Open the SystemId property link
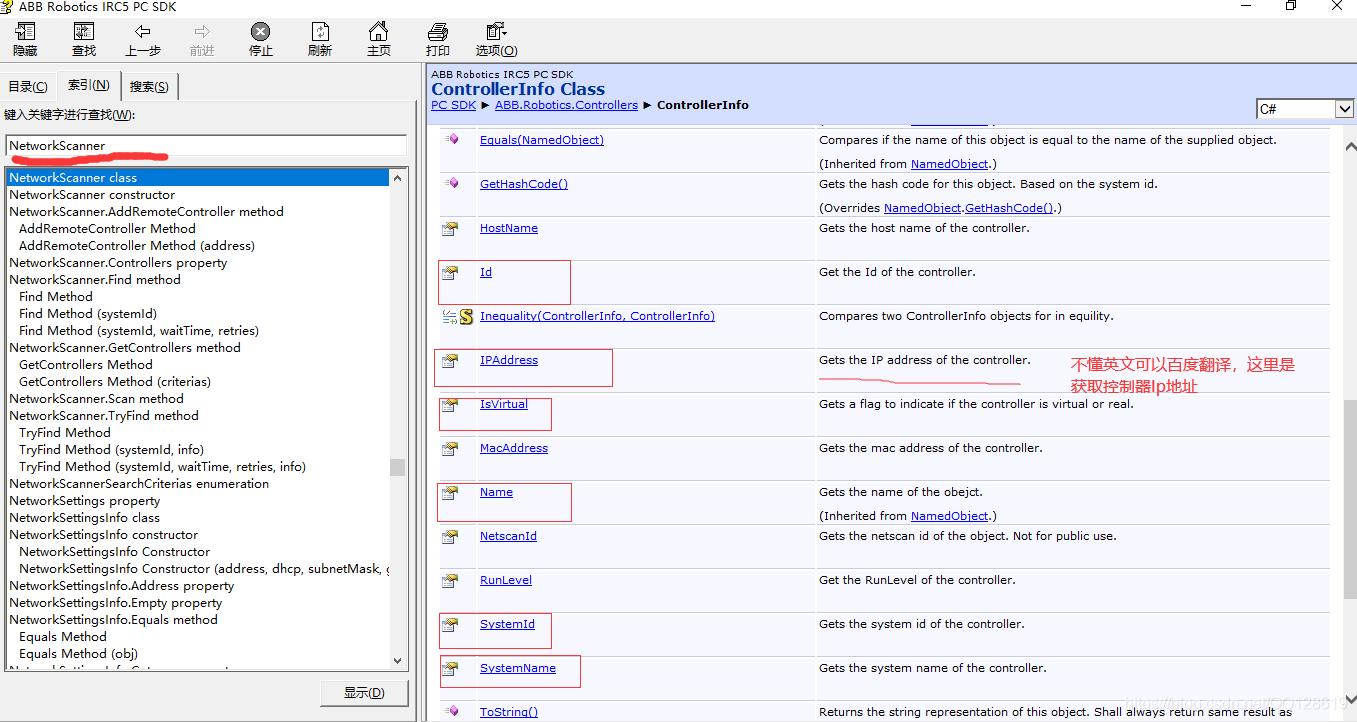Screen dimensions: 1357x722 click(x=507, y=624)
